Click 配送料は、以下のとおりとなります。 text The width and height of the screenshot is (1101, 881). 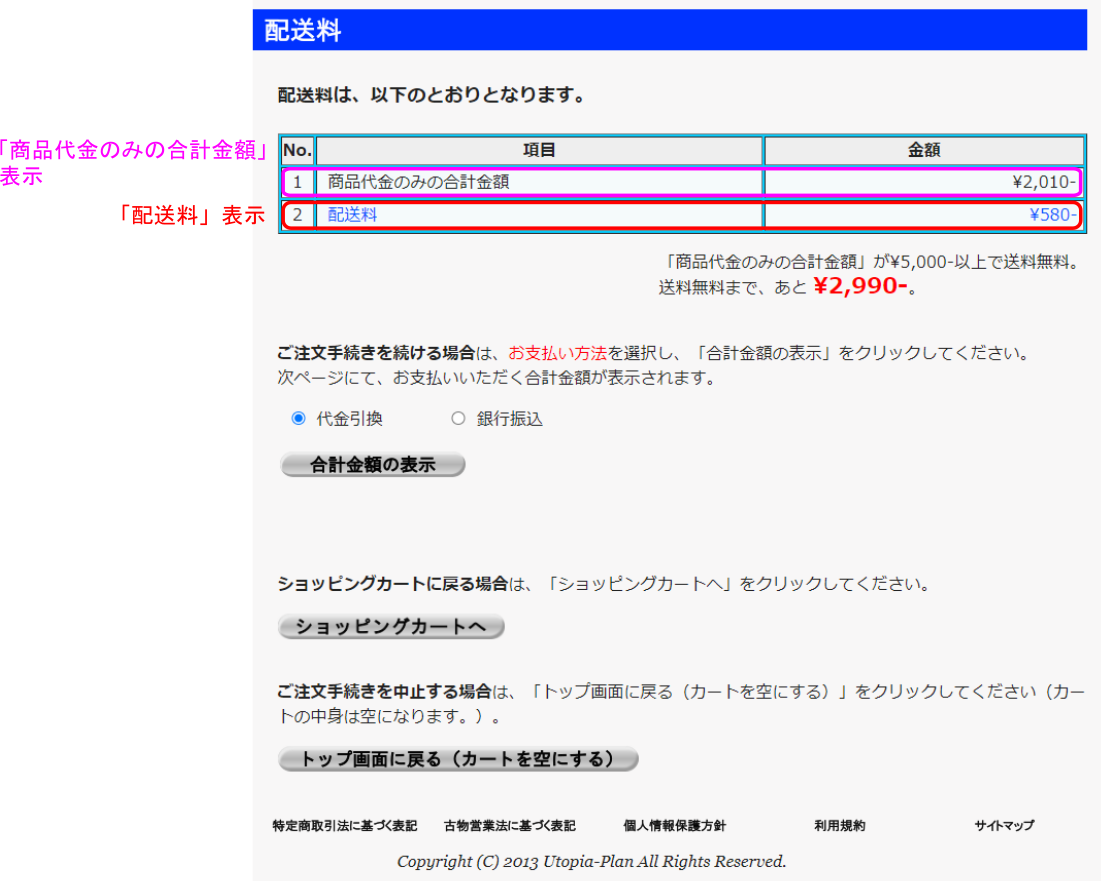tap(433, 95)
